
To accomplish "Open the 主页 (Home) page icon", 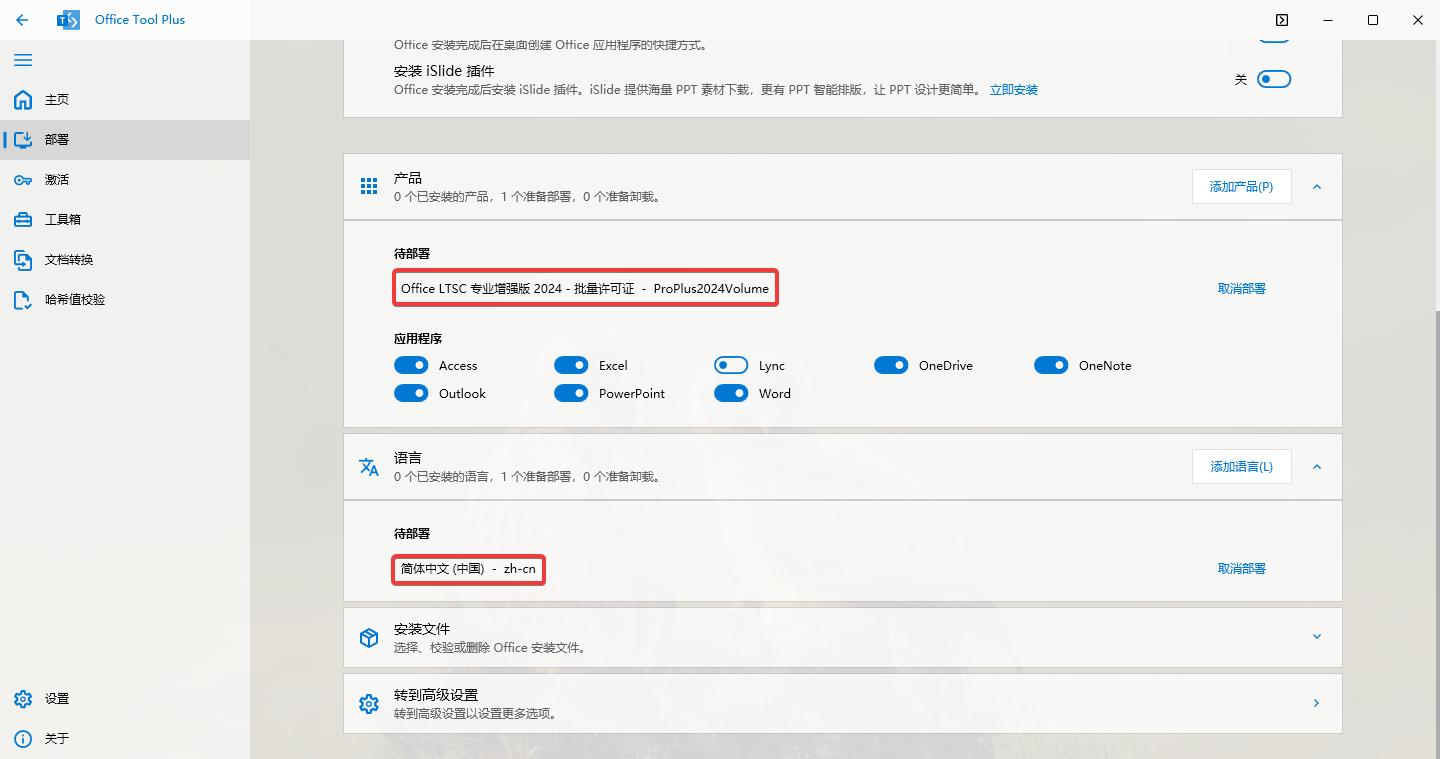I will pyautogui.click(x=22, y=99).
